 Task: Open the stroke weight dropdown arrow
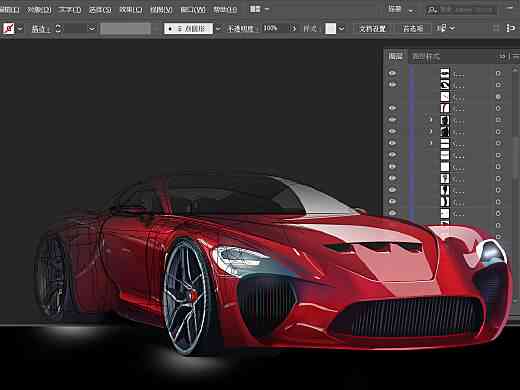92,29
